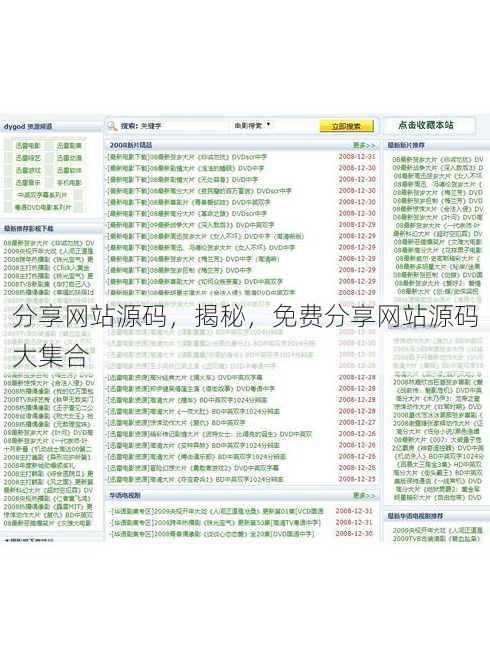
Task: Click the yellow 立即搜索 button
Action: click(346, 126)
